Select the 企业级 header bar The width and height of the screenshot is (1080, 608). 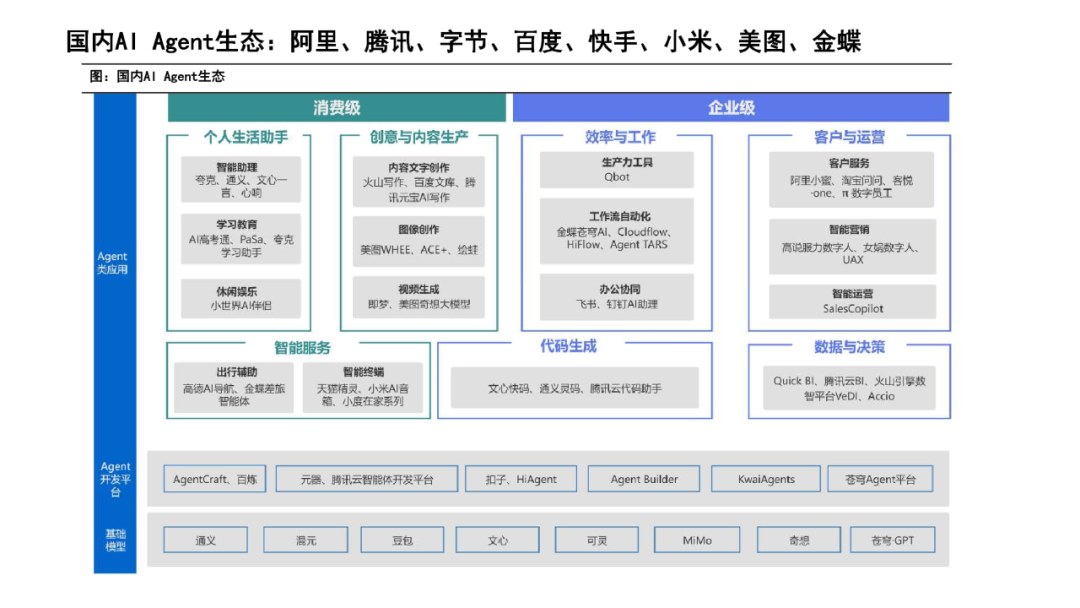coord(731,107)
